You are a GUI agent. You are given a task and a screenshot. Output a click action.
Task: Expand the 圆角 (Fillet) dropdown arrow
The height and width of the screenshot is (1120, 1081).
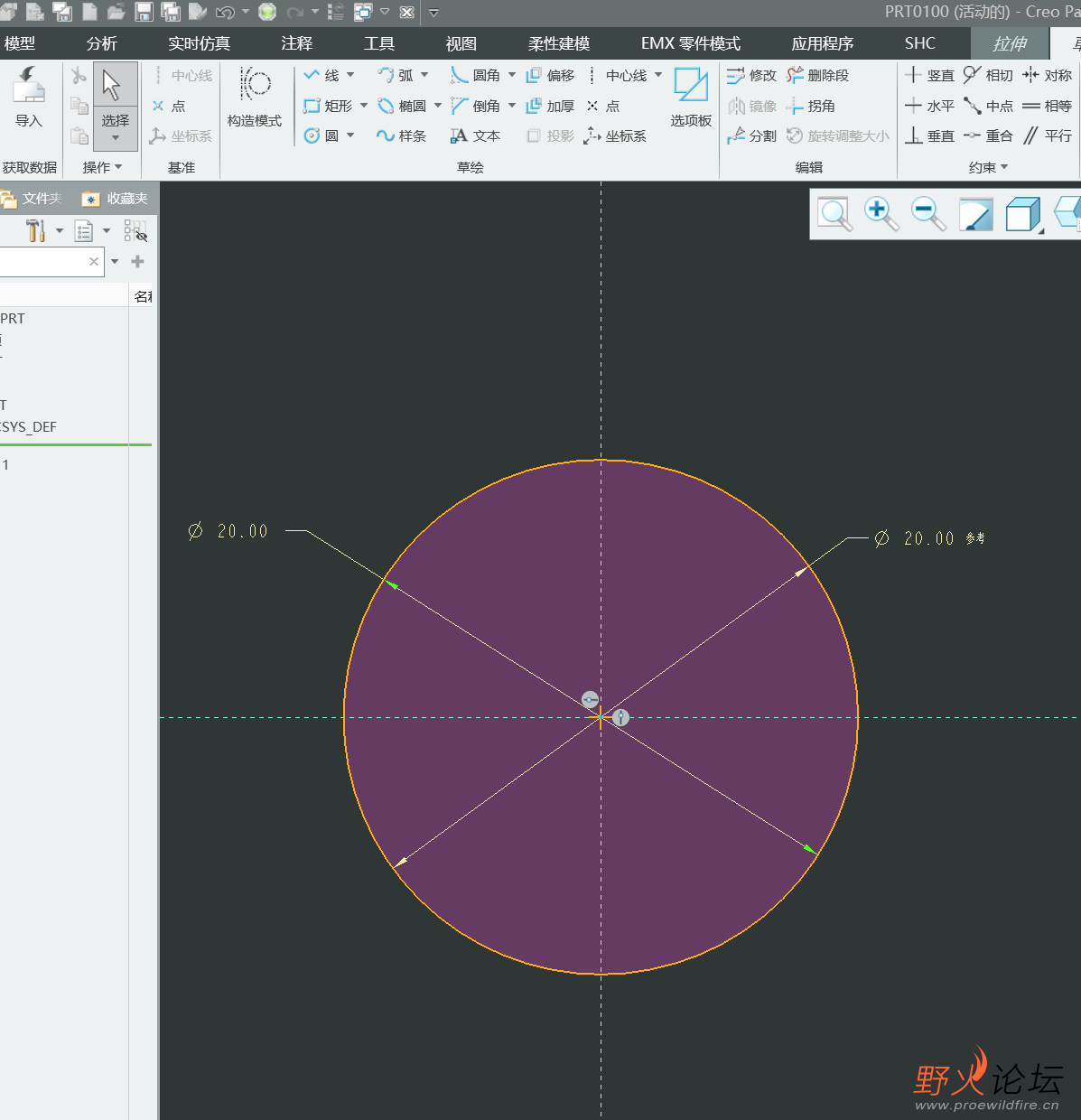pyautogui.click(x=512, y=75)
